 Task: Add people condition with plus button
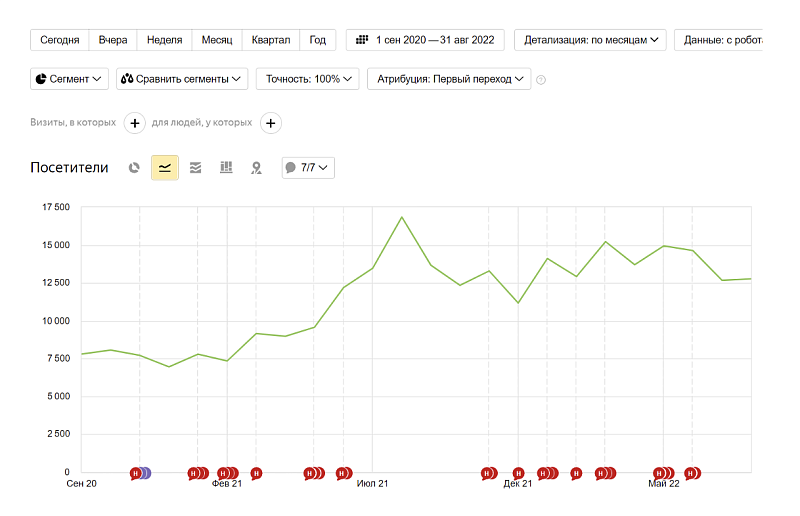[270, 123]
